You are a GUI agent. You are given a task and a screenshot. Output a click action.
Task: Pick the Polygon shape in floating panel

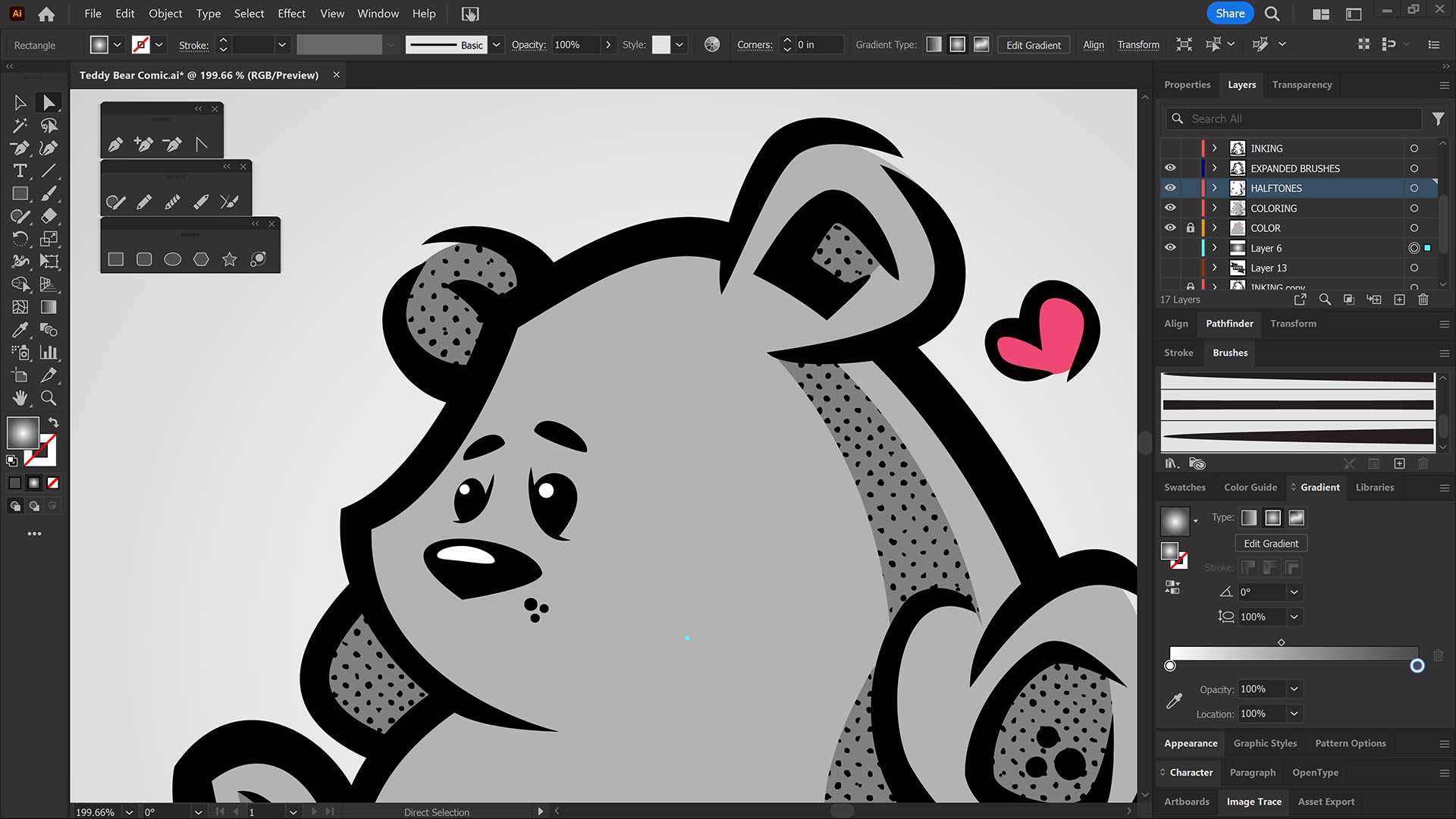tap(201, 259)
